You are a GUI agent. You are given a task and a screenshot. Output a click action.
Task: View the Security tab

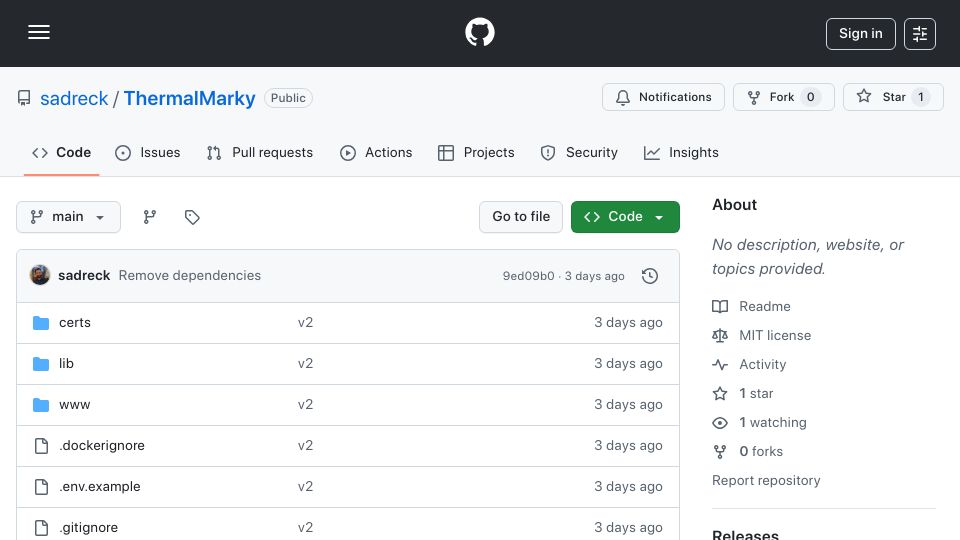(579, 152)
